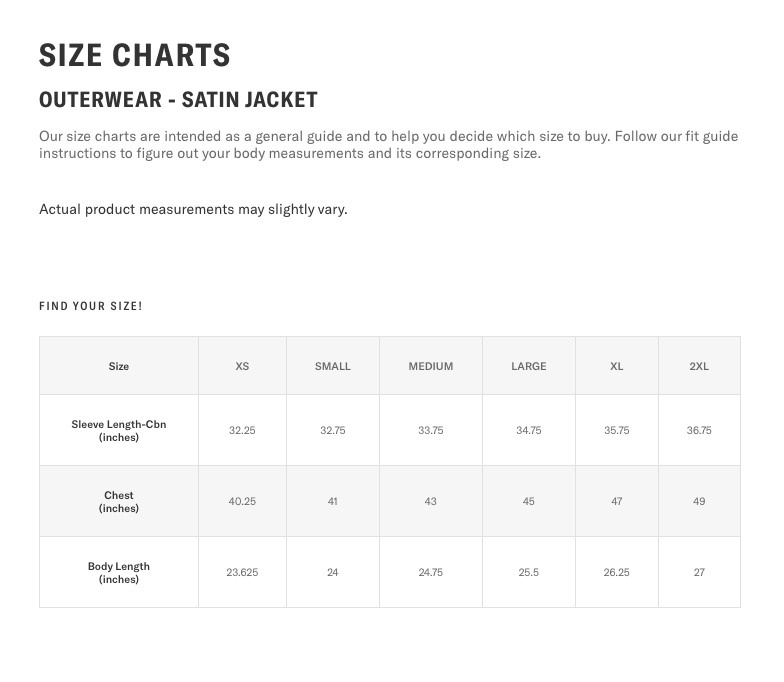Select the Outerwear - Satin Jacket subheading
Screen dimensions: 784x682
178,100
